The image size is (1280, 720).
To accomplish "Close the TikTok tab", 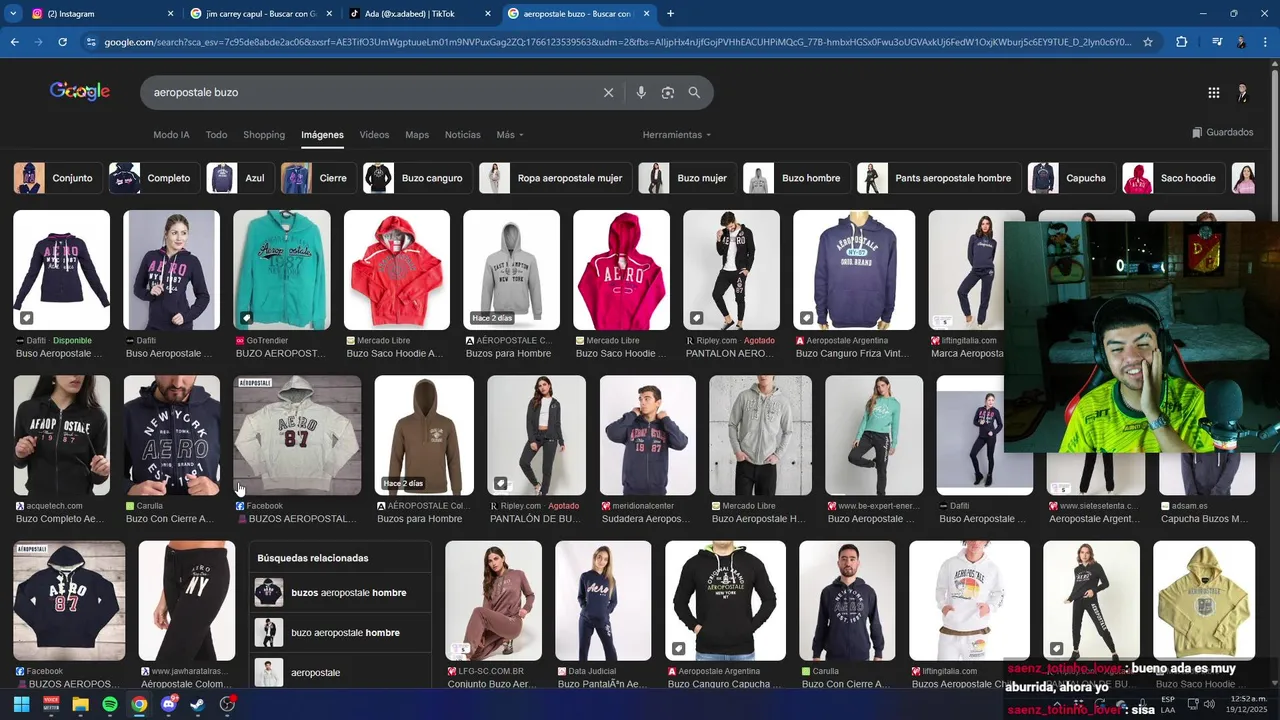I will click(x=488, y=14).
